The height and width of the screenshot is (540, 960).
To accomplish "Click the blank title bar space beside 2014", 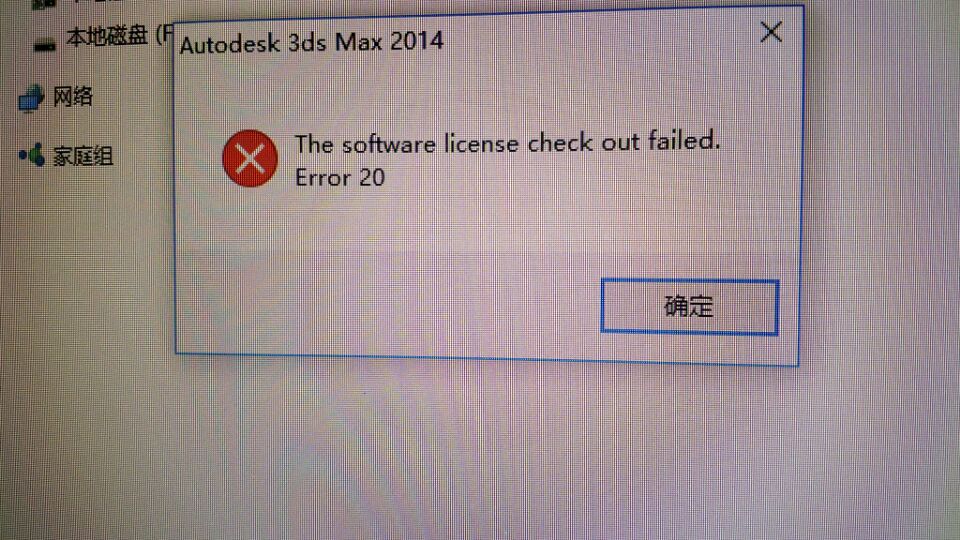I will (600, 40).
